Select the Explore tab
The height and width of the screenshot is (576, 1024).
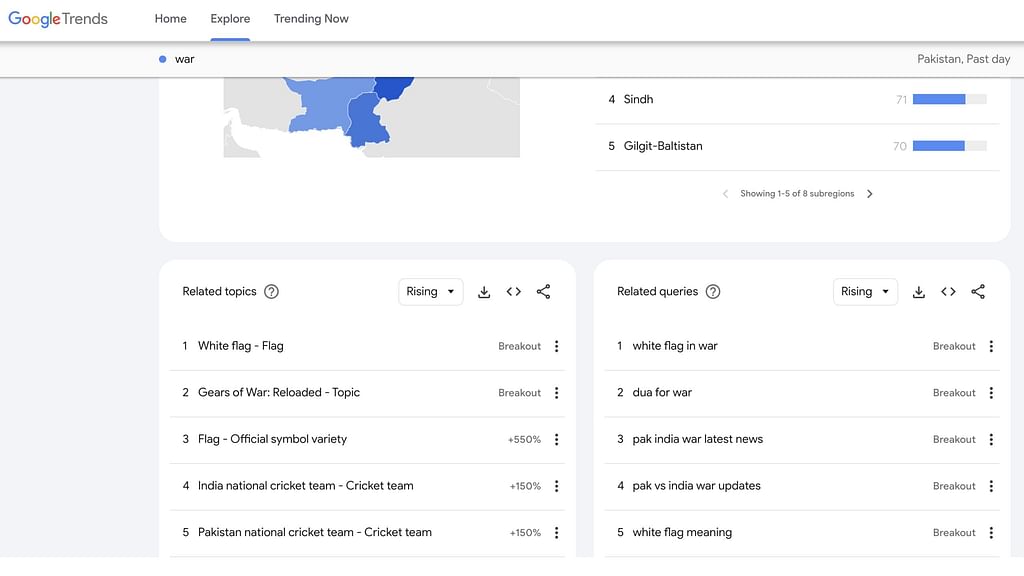230,19
